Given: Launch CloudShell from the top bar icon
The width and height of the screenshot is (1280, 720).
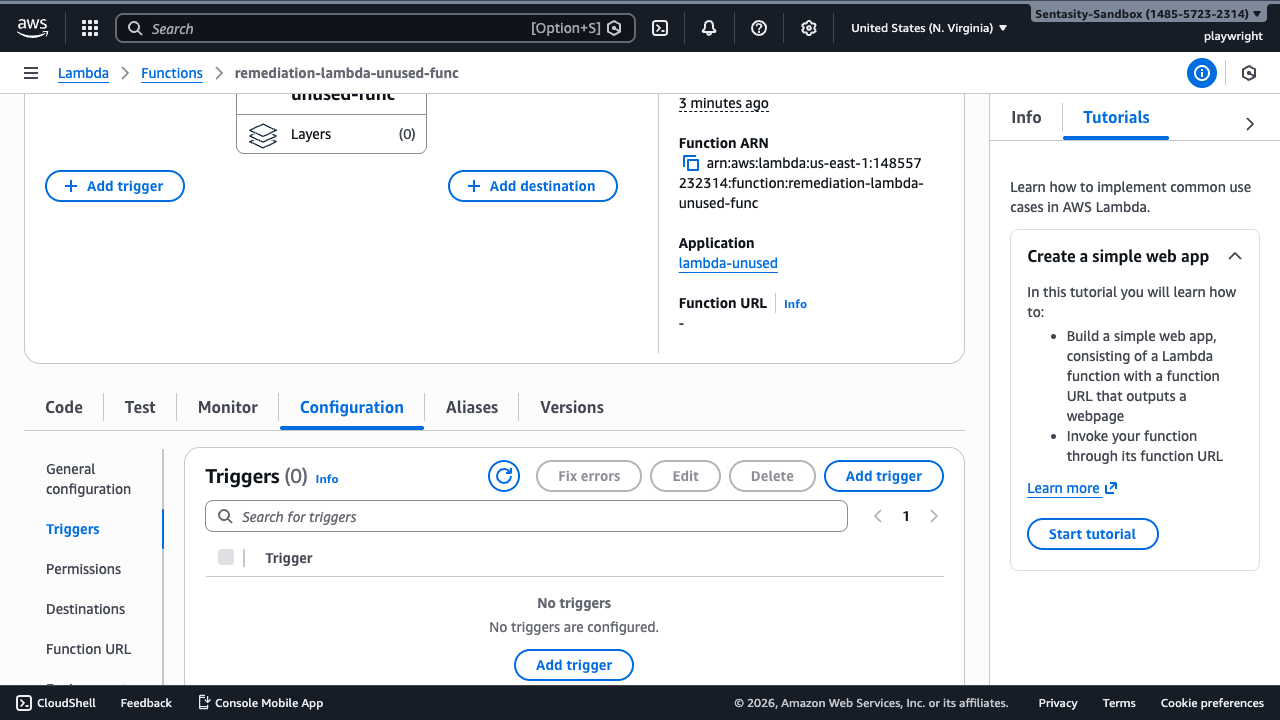Looking at the screenshot, I should pyautogui.click(x=660, y=28).
